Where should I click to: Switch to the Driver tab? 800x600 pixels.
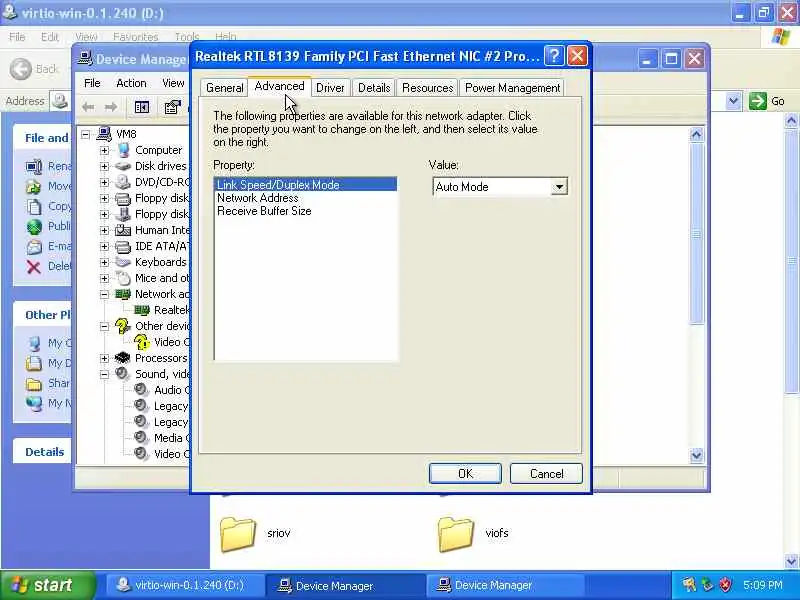tap(330, 88)
